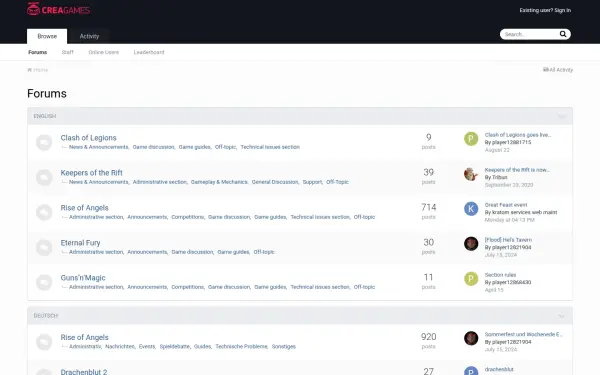Focus the Search input field
Image resolution: width=600 pixels, height=375 pixels.
click(x=529, y=34)
